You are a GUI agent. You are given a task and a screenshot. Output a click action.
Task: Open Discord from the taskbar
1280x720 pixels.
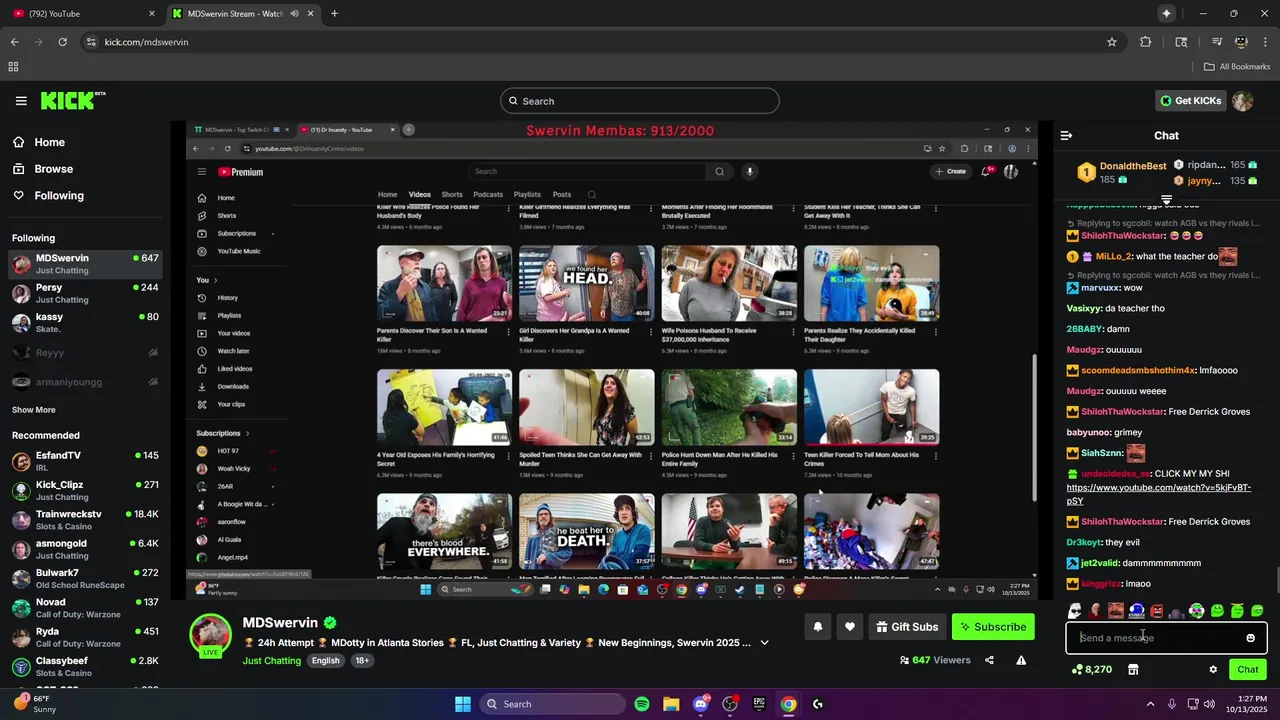click(x=700, y=704)
